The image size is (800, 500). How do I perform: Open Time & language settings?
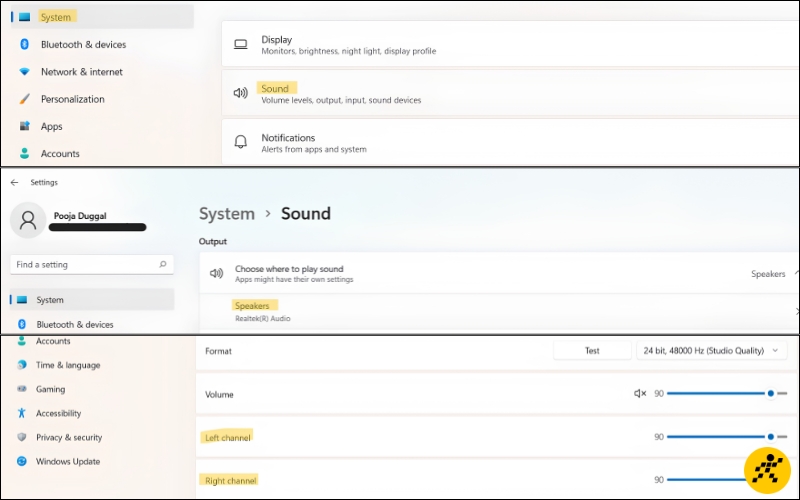point(68,365)
